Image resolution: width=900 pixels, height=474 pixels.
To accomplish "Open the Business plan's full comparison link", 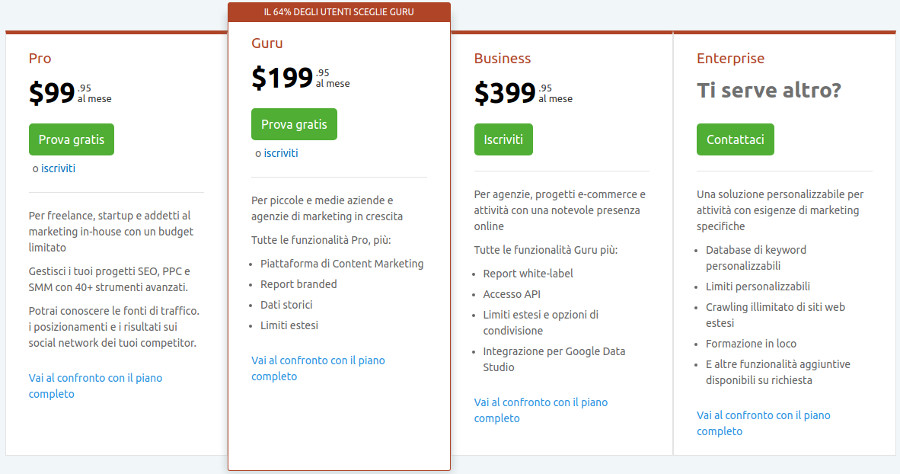I will click(540, 410).
